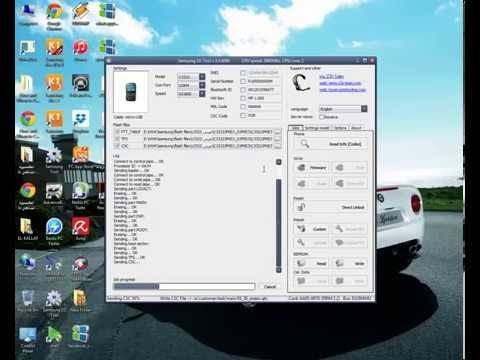Click the job progress bar
Image resolution: width=480 pixels, height=360 pixels.
point(184,286)
